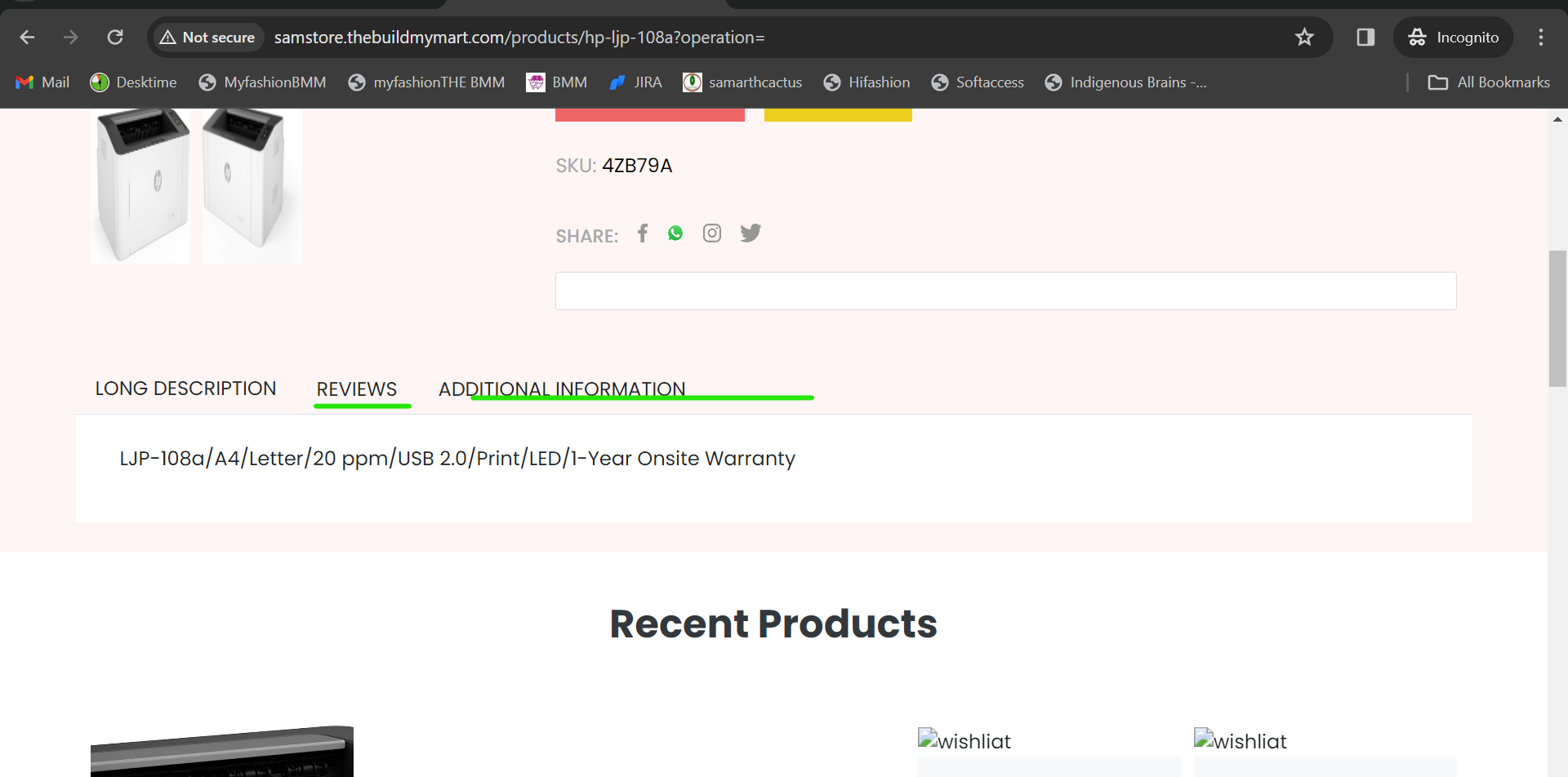Viewport: 1568px width, 777px height.
Task: Click the yellow button above SKU
Action: click(x=838, y=115)
